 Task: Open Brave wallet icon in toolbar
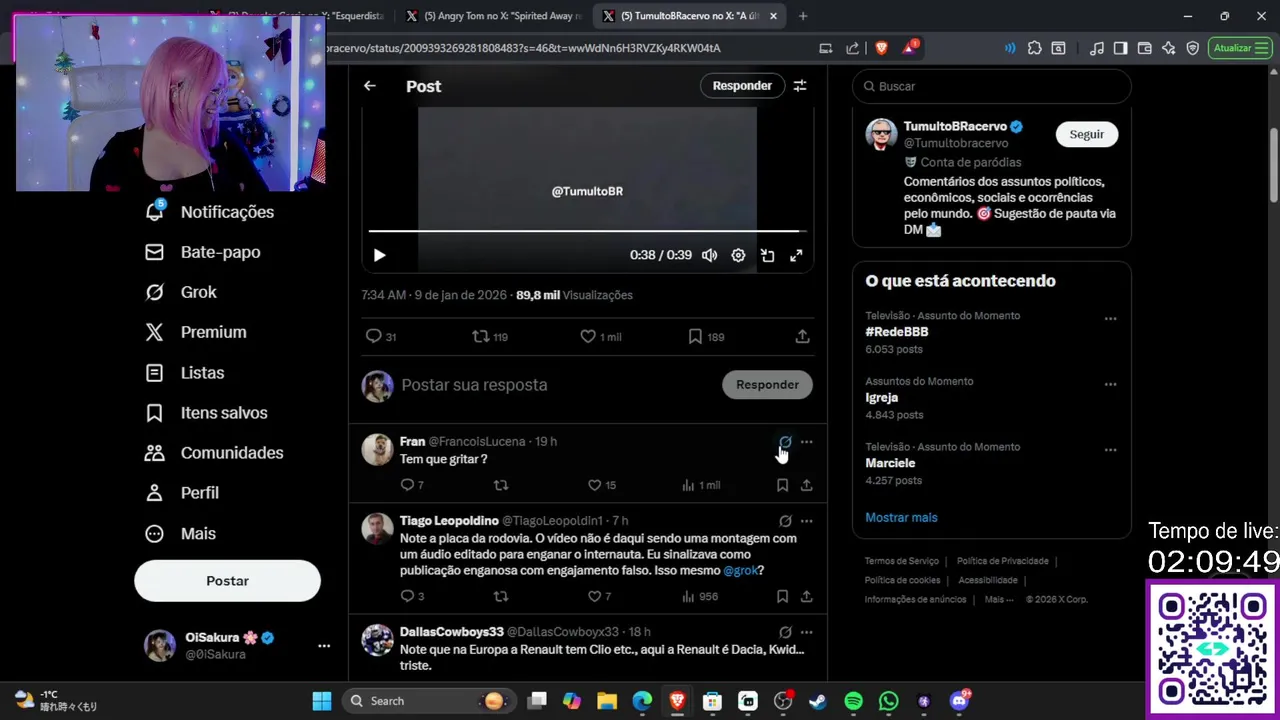click(1144, 48)
